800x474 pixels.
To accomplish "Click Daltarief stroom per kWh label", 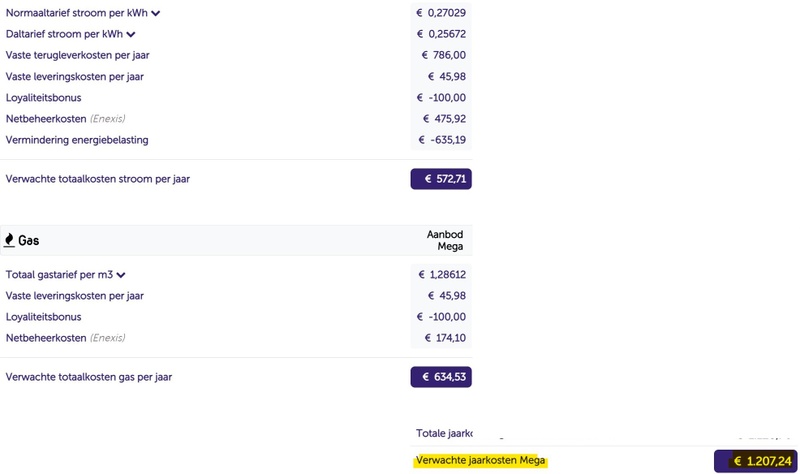I will 64,34.
